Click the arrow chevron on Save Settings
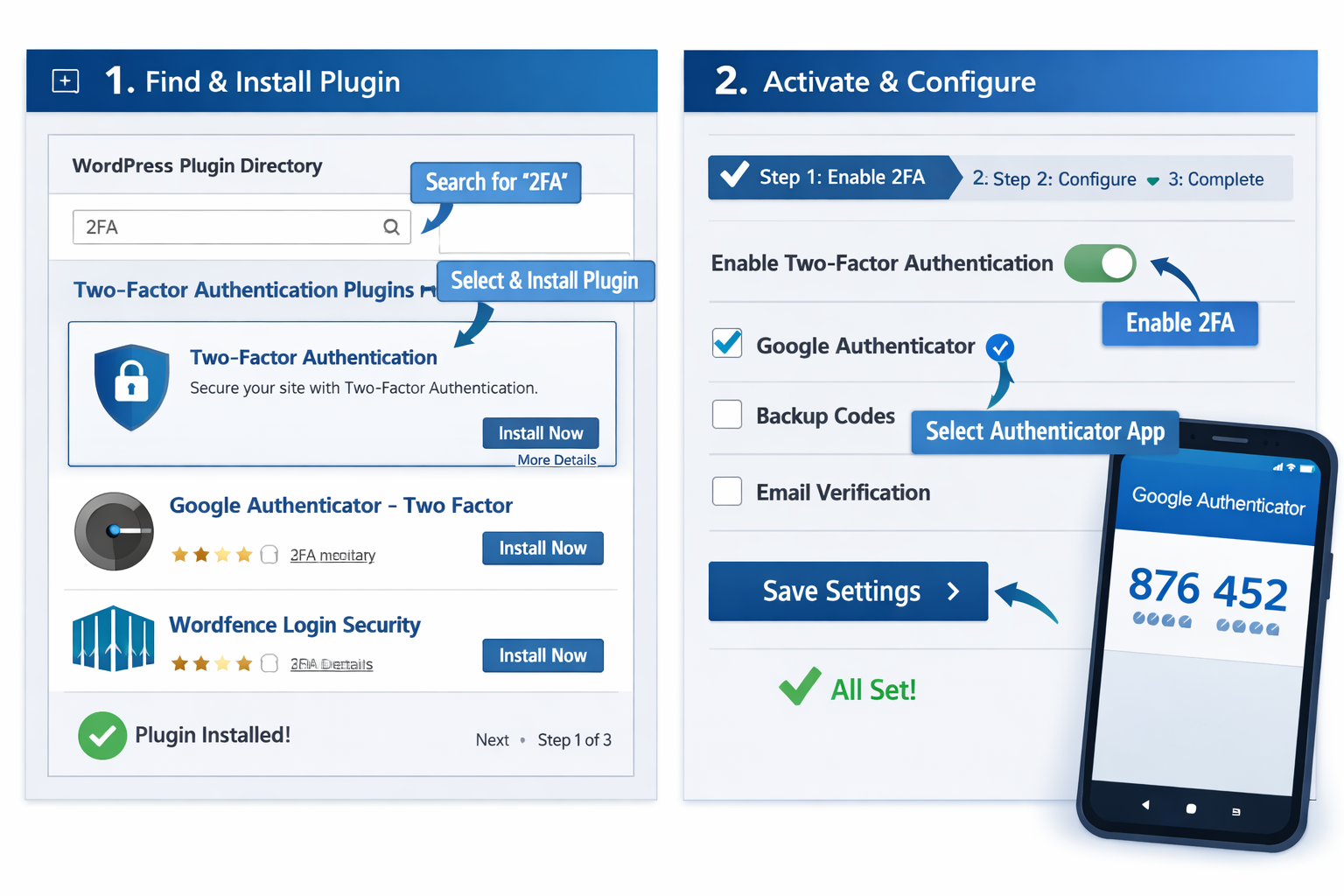Image resolution: width=1344 pixels, height=896 pixels. tap(953, 591)
